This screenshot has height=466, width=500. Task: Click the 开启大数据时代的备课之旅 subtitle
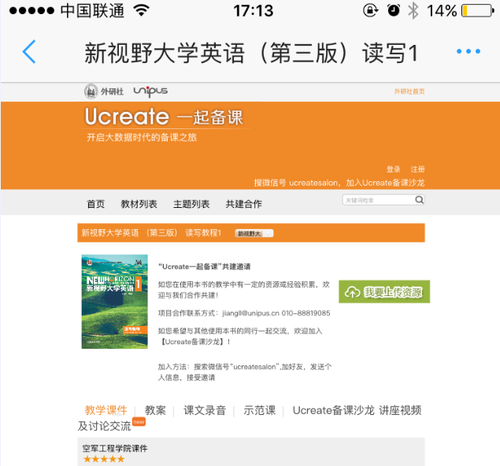142,137
